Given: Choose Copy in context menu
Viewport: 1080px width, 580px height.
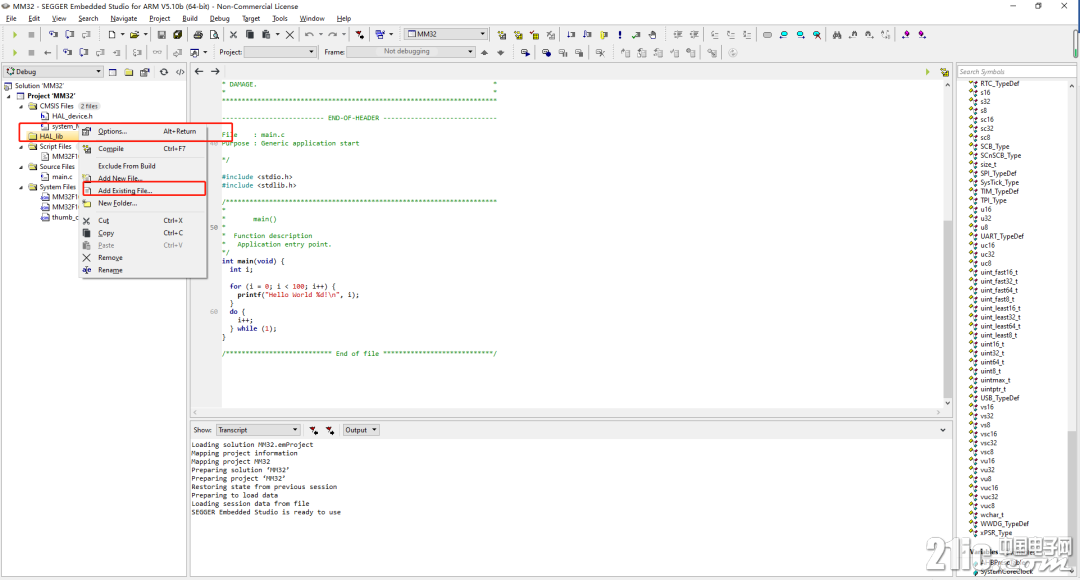Looking at the screenshot, I should coord(143,233).
